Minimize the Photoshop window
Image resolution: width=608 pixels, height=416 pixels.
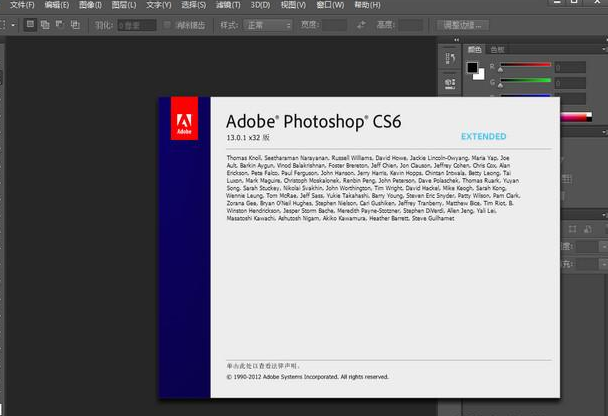tap(557, 2)
